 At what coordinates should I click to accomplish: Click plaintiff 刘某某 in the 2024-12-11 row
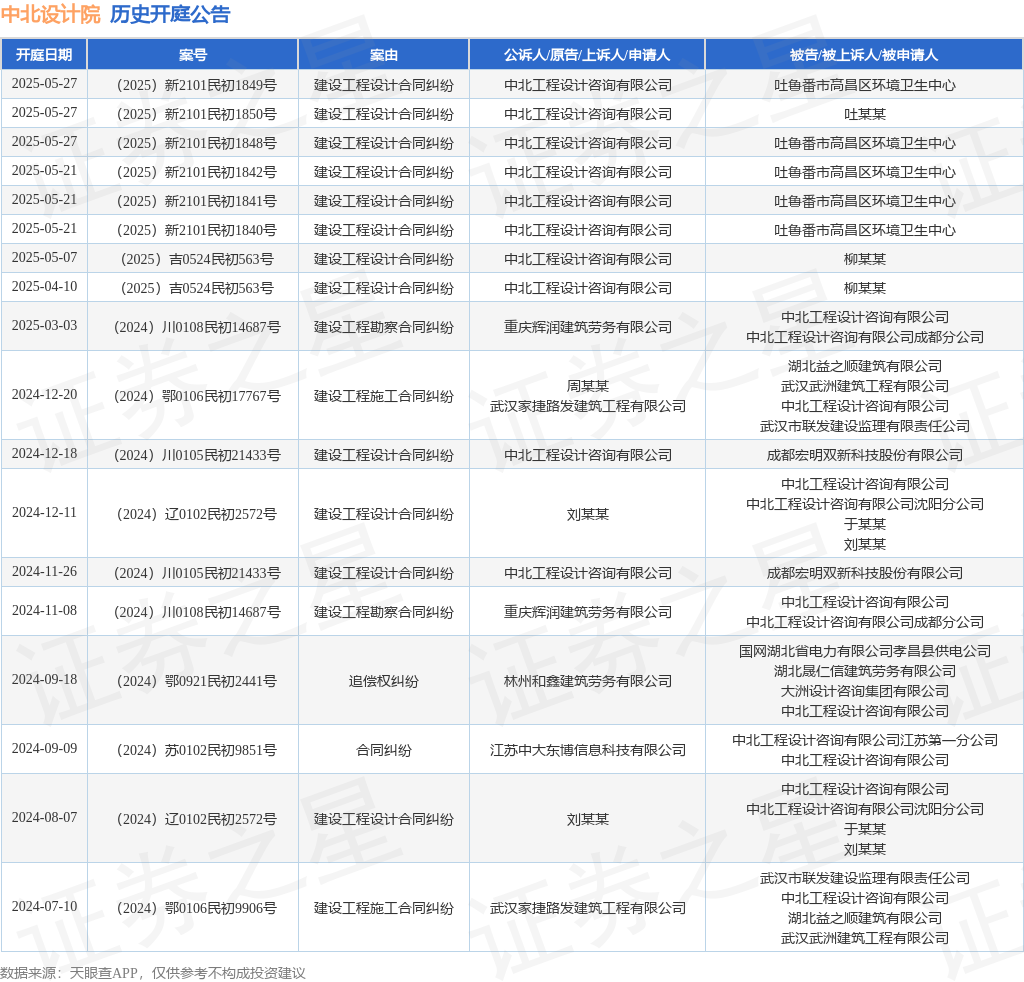click(x=587, y=515)
